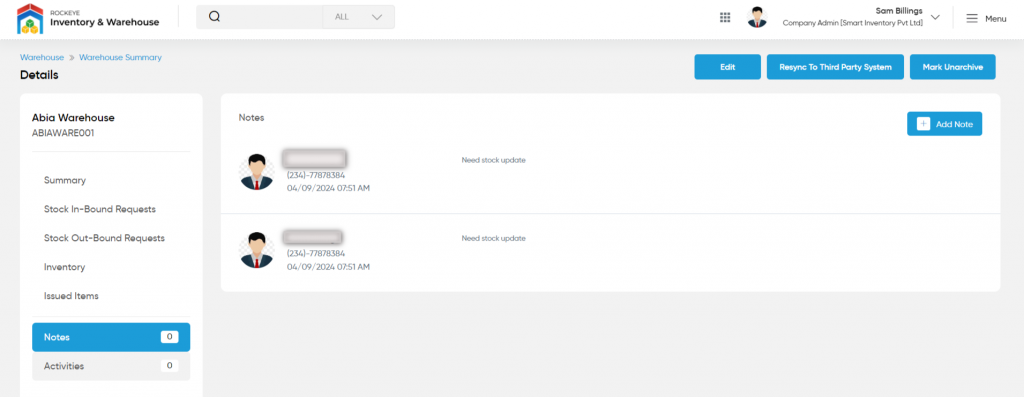
Task: Click Sam Billings profile avatar
Action: pos(757,18)
